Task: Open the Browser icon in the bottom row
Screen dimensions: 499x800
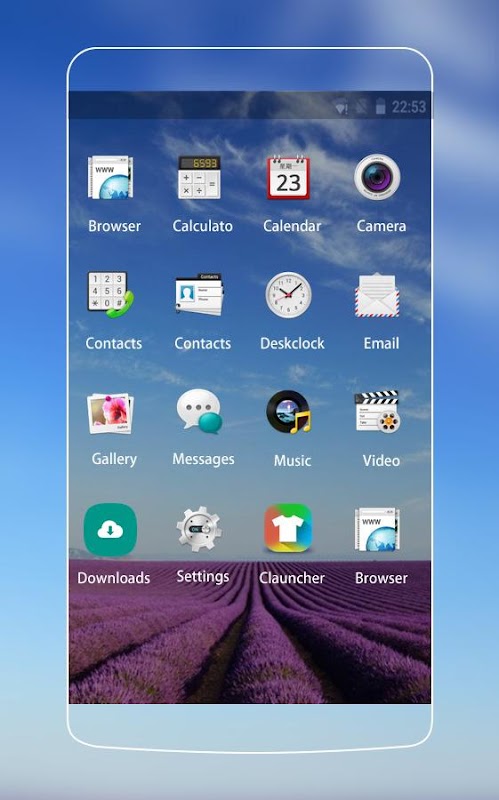Action: pyautogui.click(x=377, y=530)
